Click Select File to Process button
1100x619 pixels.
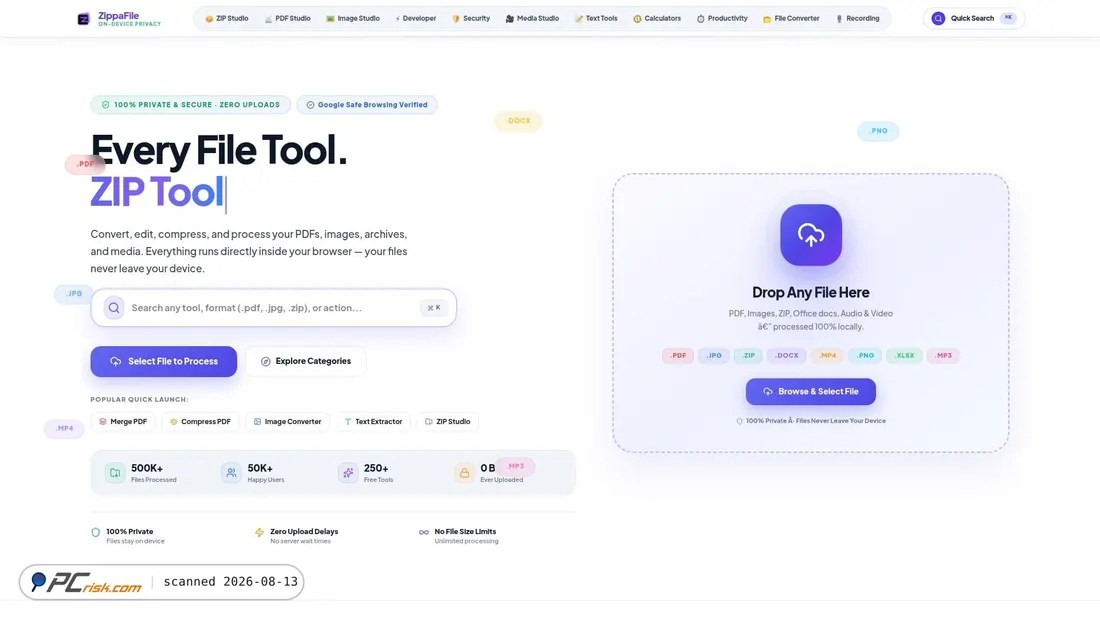coord(163,361)
